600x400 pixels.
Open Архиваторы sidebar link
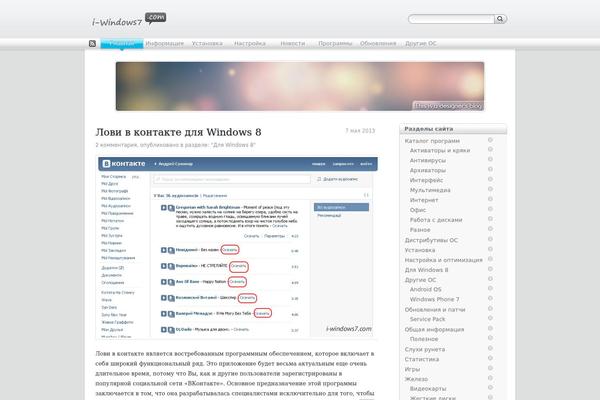click(428, 170)
